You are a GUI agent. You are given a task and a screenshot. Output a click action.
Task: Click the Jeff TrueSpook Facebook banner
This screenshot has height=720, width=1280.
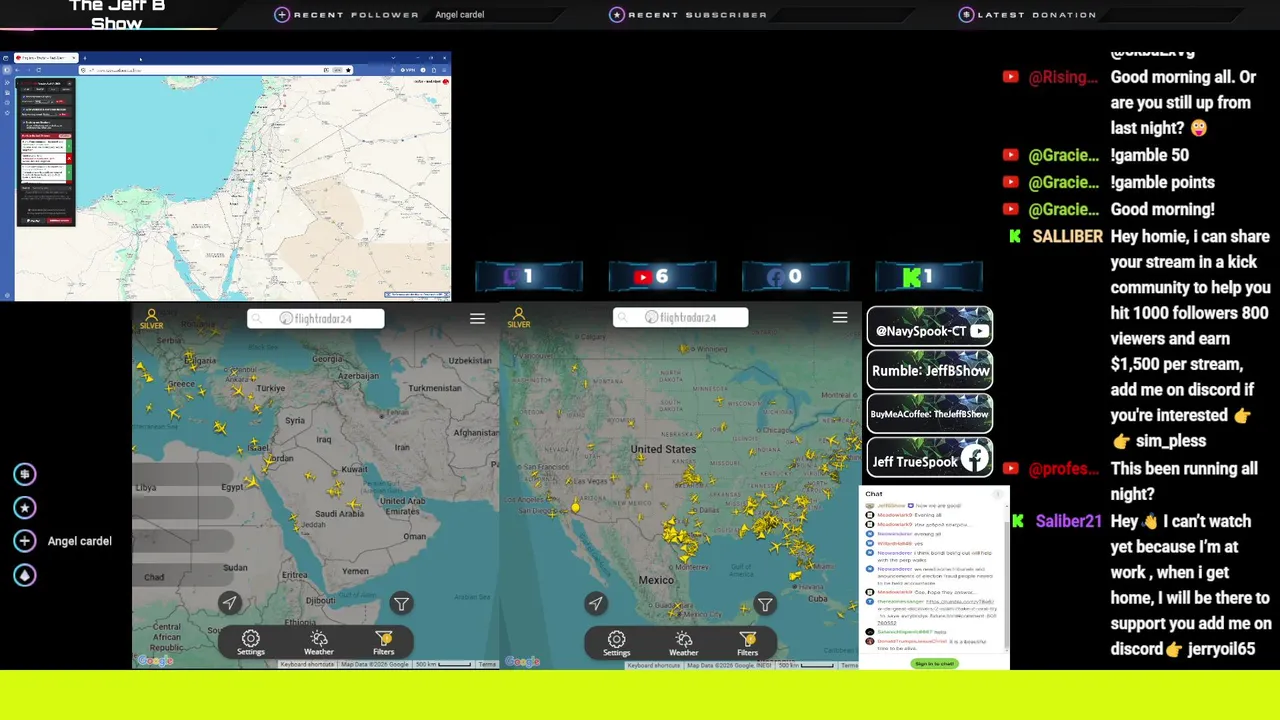[930, 458]
